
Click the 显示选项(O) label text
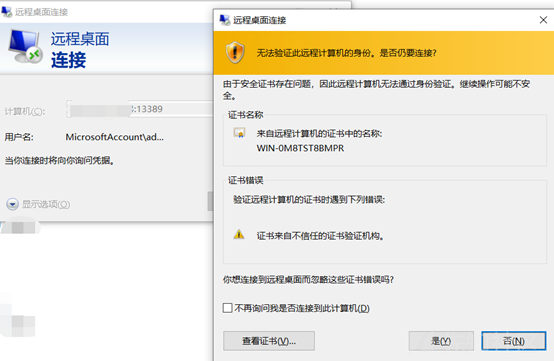46,204
